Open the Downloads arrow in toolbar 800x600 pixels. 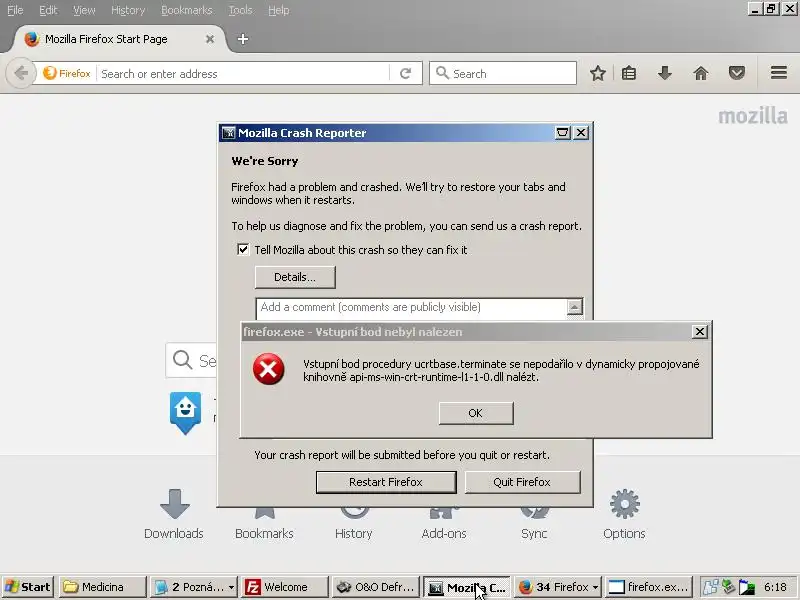tap(664, 73)
